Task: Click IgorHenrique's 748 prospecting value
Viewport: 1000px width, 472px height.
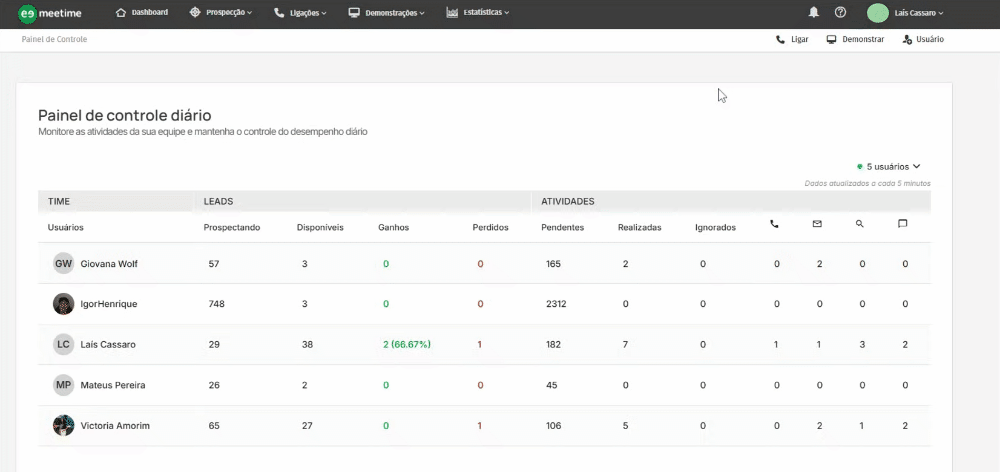Action: point(216,304)
